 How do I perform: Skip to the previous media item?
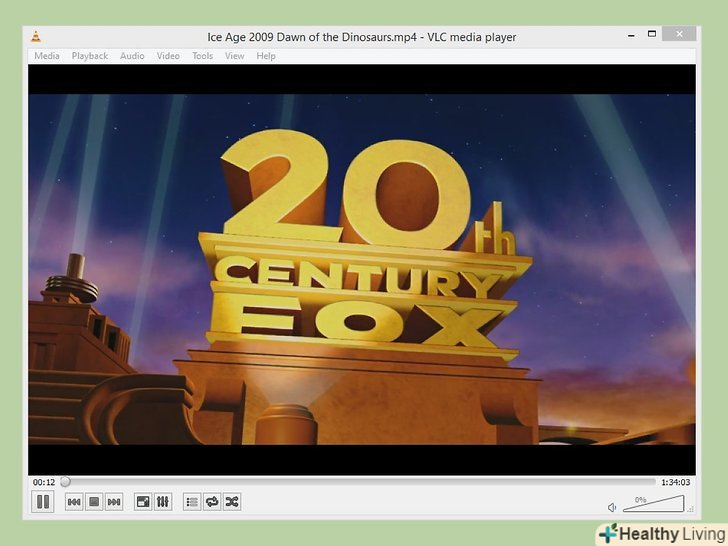(x=74, y=502)
